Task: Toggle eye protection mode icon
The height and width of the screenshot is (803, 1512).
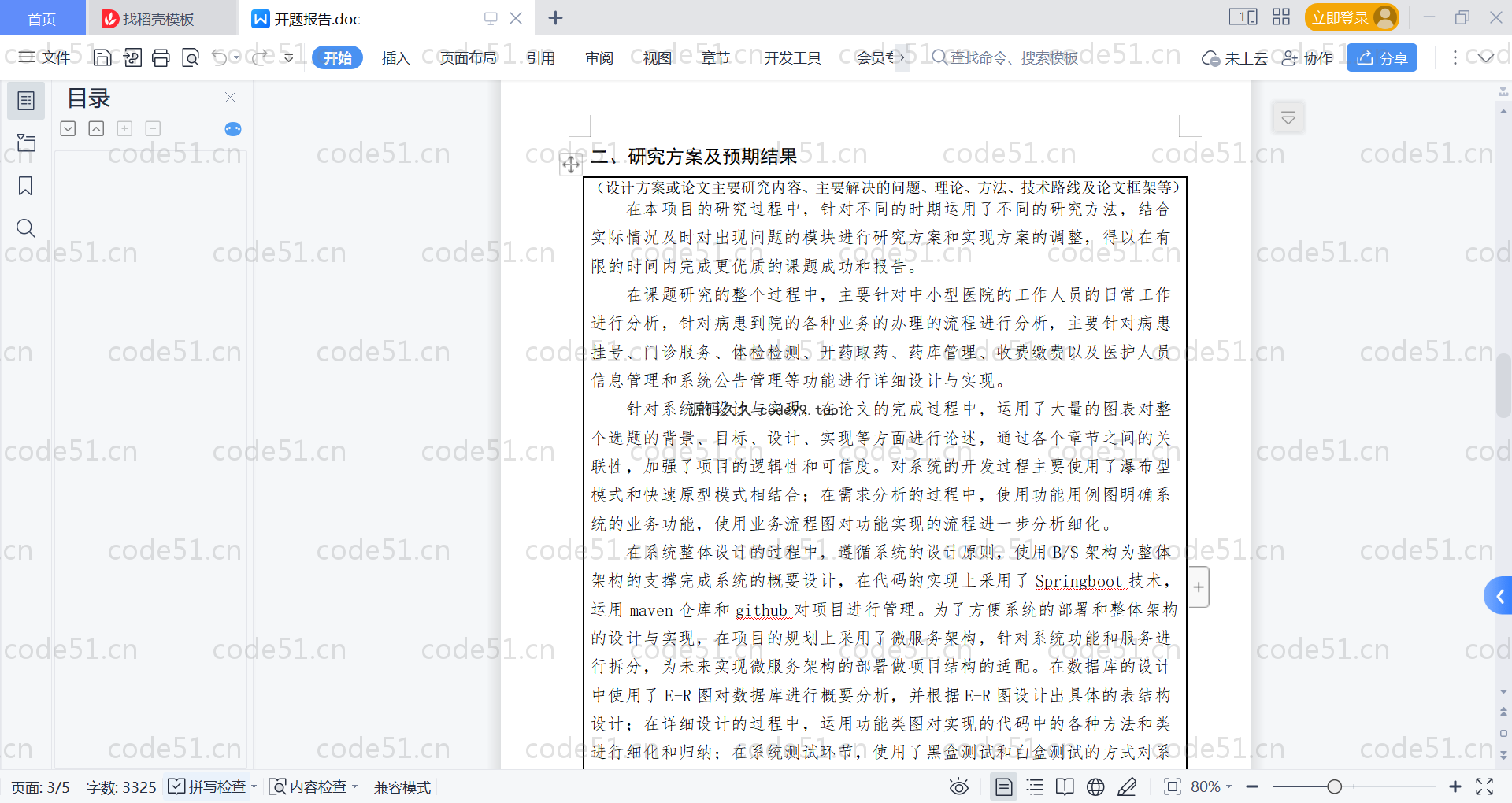Action: (959, 786)
